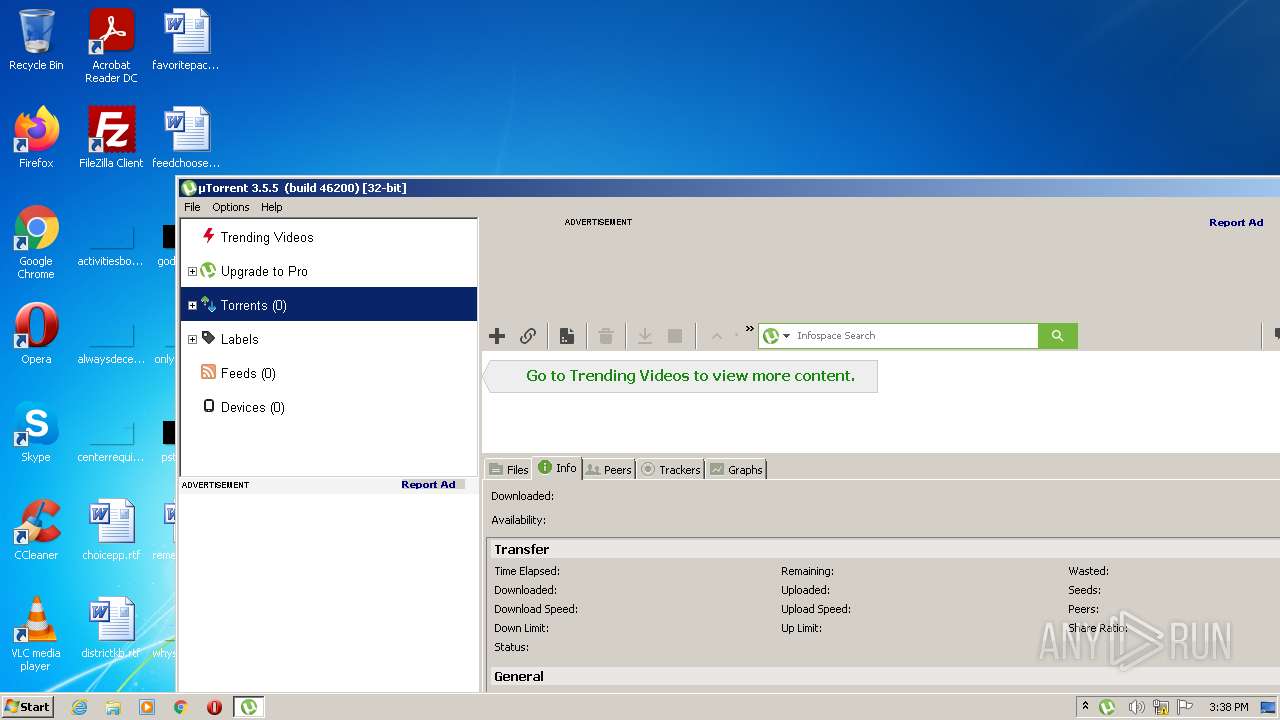Select Feeds (0) in sidebar
This screenshot has width=1280, height=720.
(248, 373)
